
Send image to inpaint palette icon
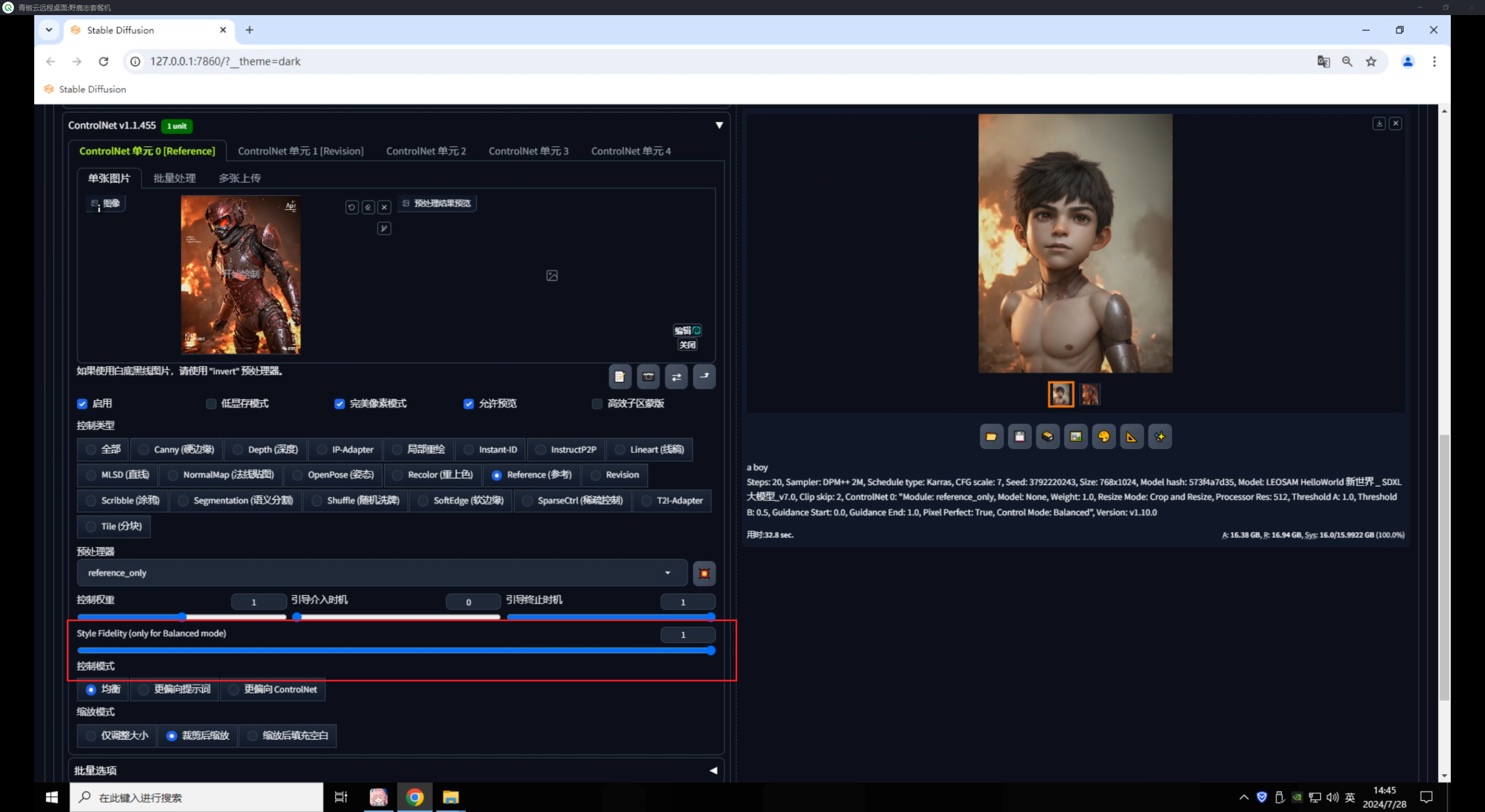tap(1104, 437)
